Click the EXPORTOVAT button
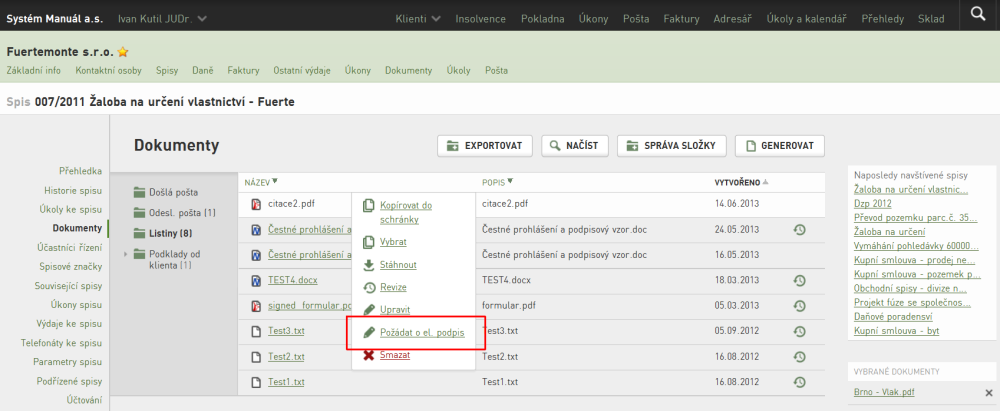1000x411 pixels. click(485, 146)
